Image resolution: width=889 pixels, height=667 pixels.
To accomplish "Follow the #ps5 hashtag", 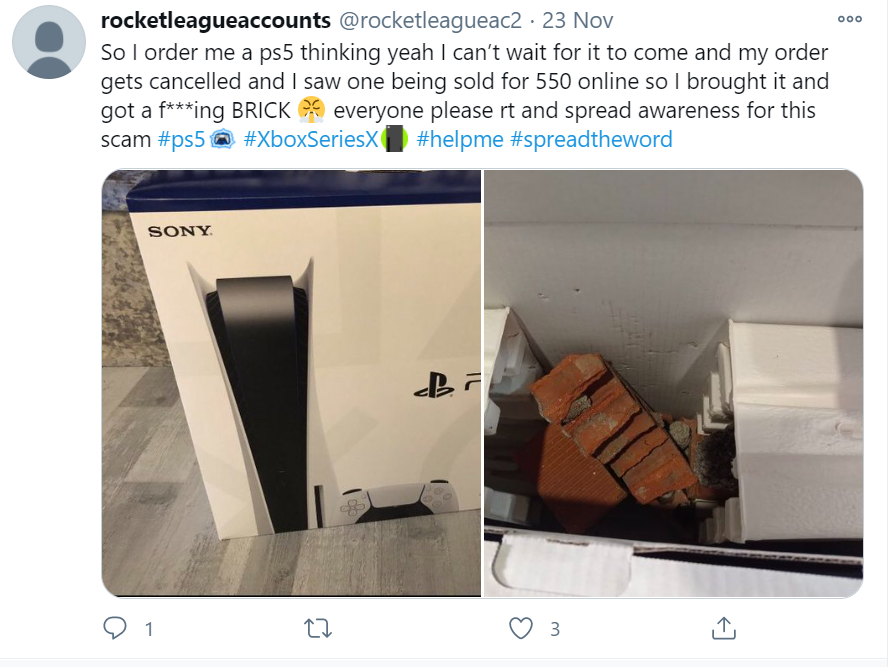I will (x=181, y=140).
